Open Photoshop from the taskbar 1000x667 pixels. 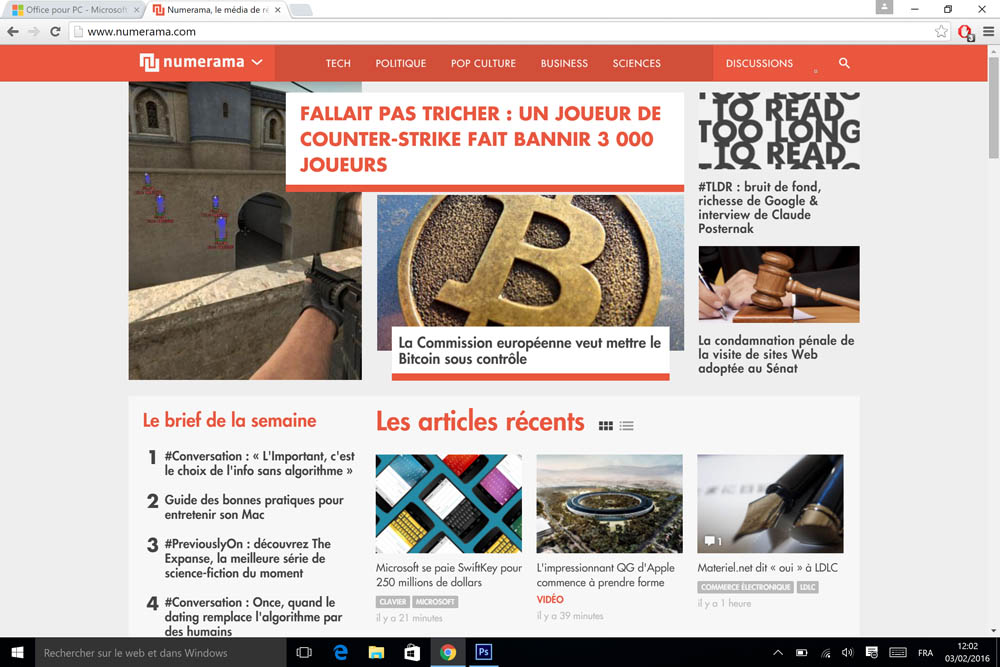[483, 652]
